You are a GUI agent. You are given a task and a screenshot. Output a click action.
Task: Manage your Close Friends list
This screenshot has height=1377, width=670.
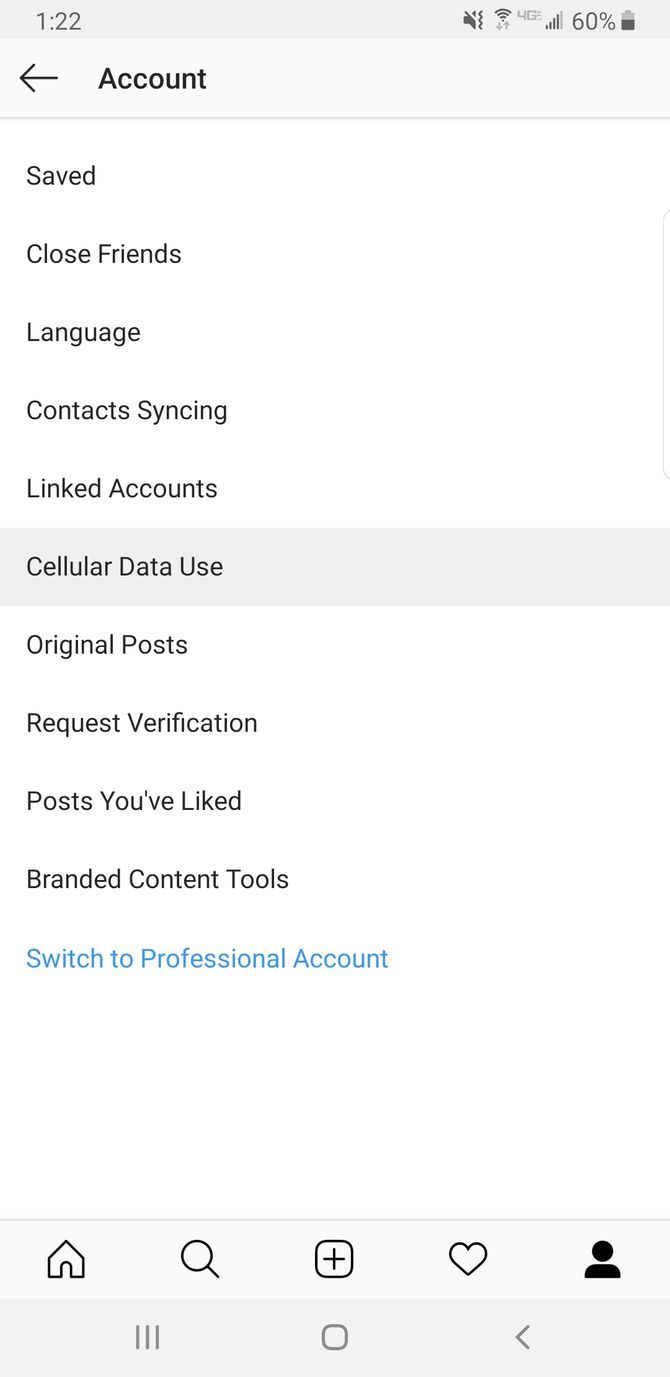point(103,254)
